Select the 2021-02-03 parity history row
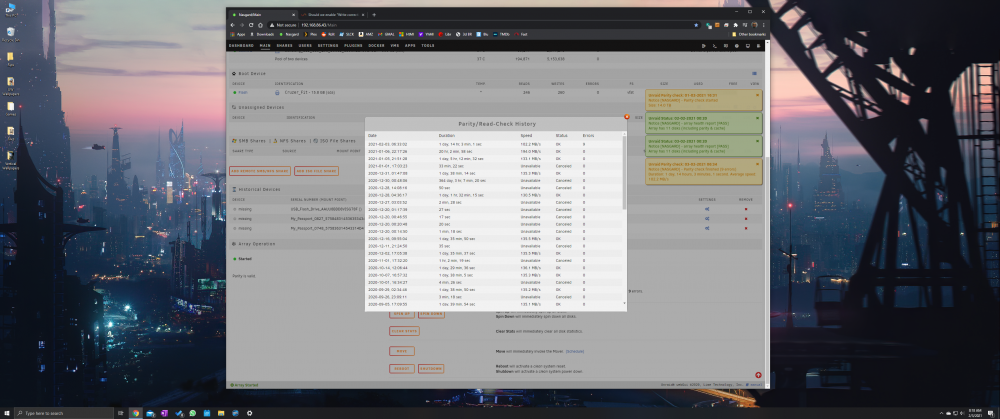The width and height of the screenshot is (1000, 419). [x=494, y=144]
